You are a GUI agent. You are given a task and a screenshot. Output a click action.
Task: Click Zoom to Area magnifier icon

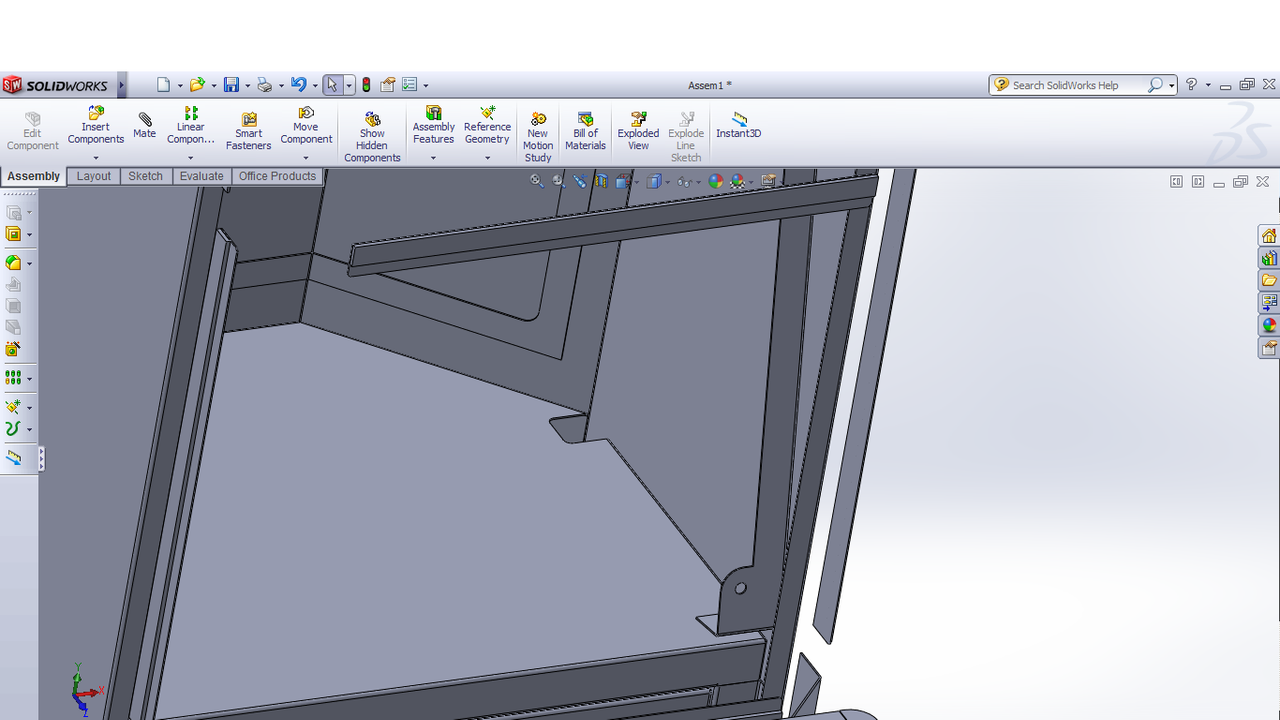point(559,181)
